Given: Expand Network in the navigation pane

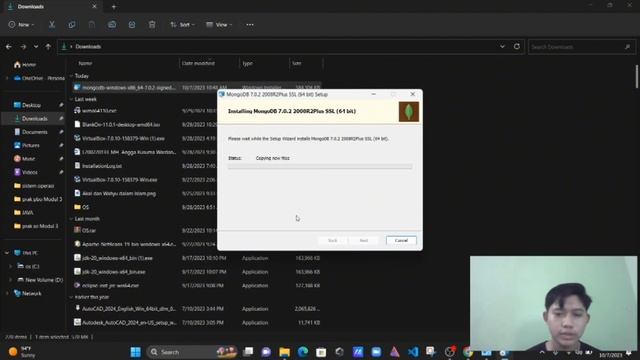Looking at the screenshot, I should [7, 293].
